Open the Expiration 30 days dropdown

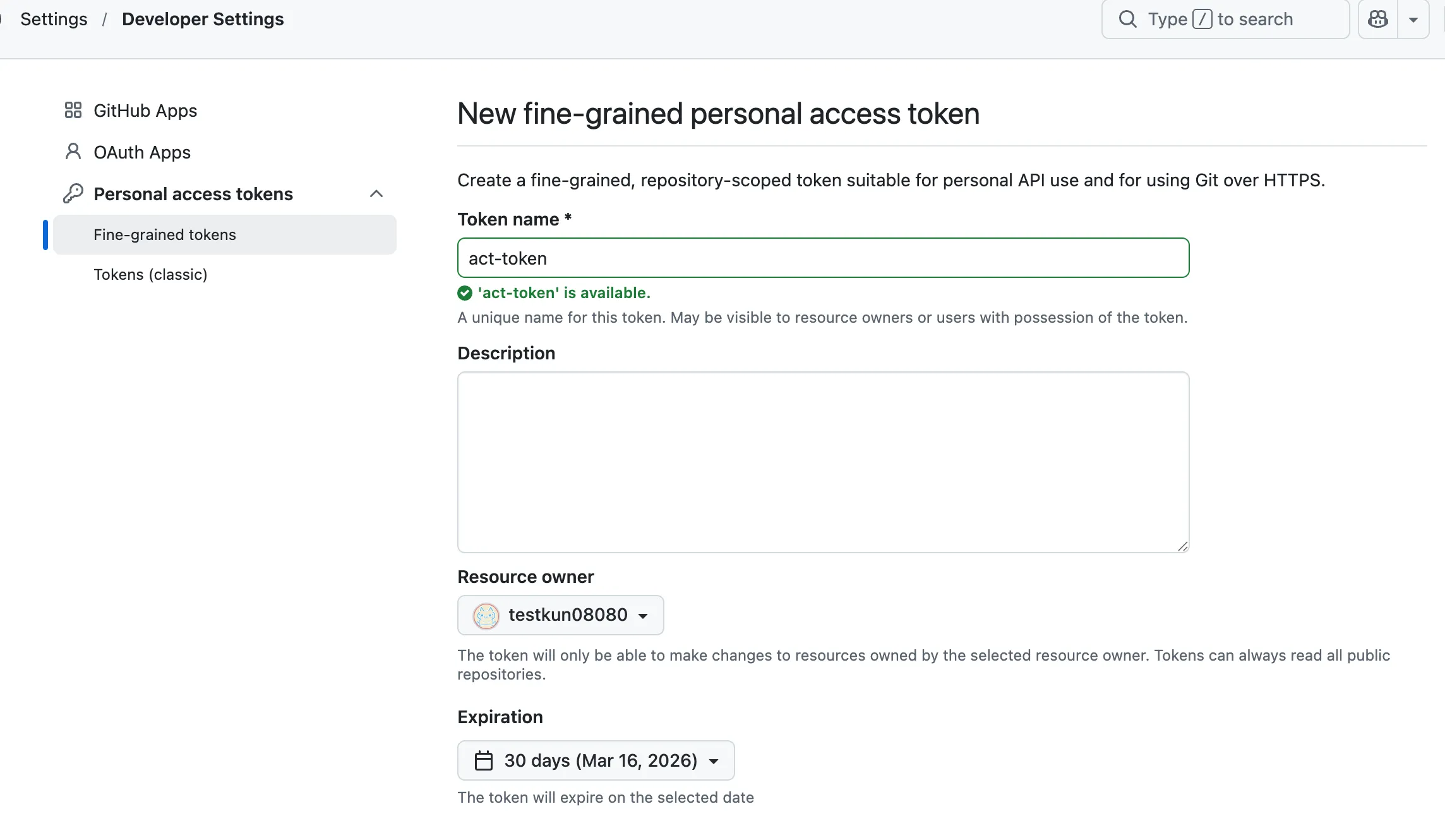(596, 760)
